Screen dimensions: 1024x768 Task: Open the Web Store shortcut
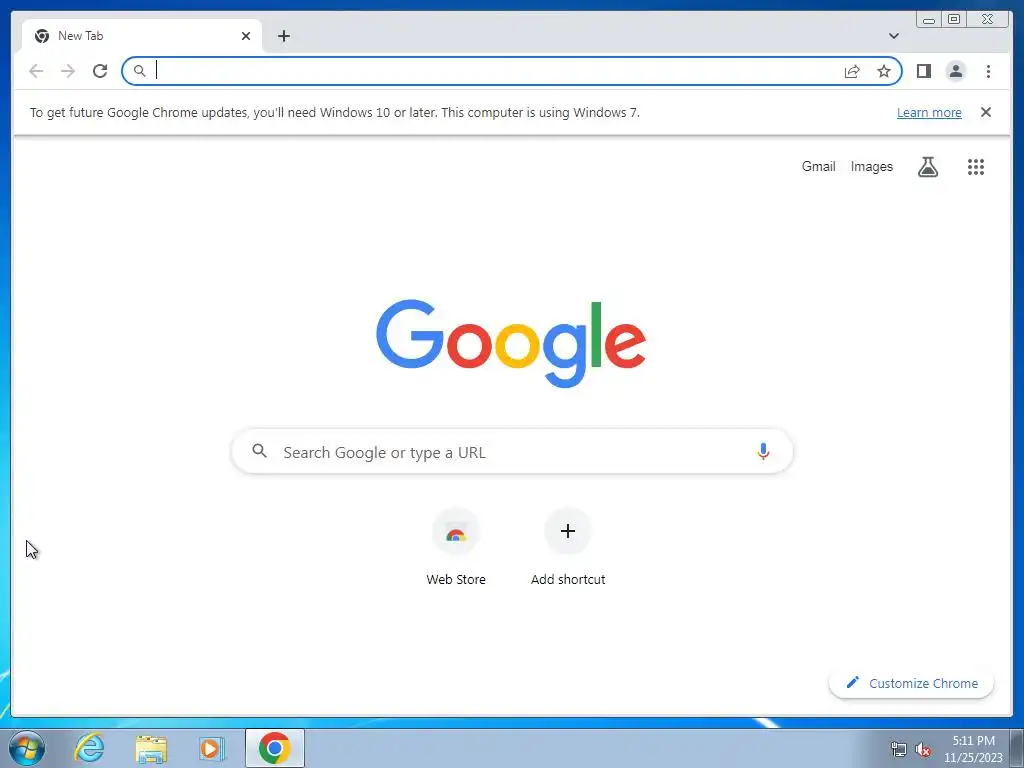click(x=456, y=547)
